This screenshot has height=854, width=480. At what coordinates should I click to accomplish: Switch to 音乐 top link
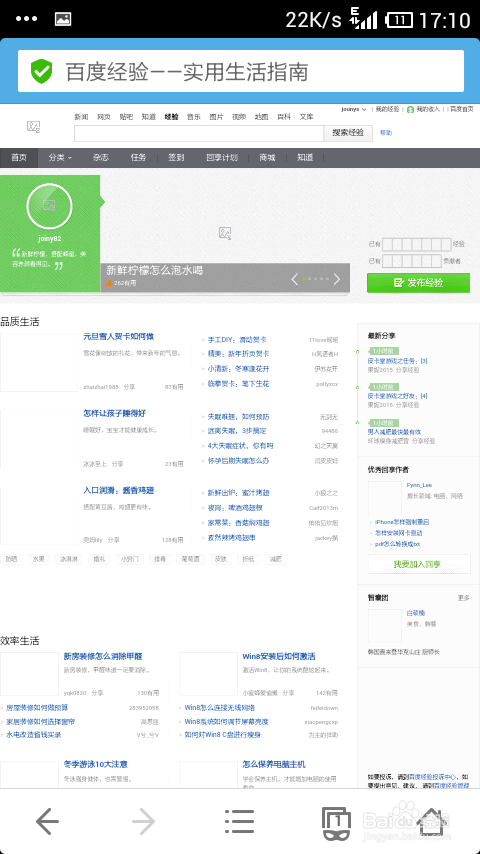coord(194,117)
